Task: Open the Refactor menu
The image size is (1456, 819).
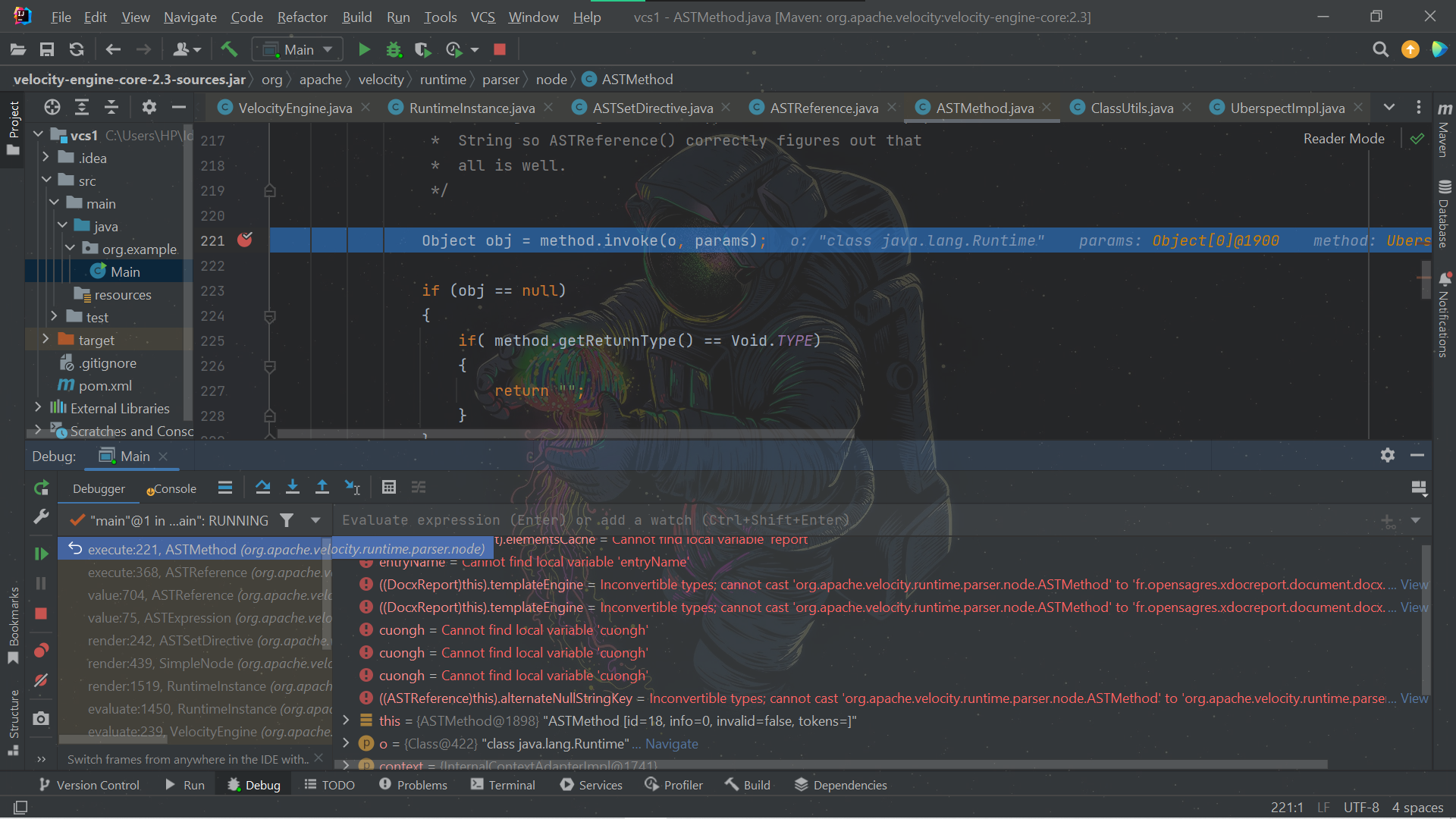Action: click(302, 17)
